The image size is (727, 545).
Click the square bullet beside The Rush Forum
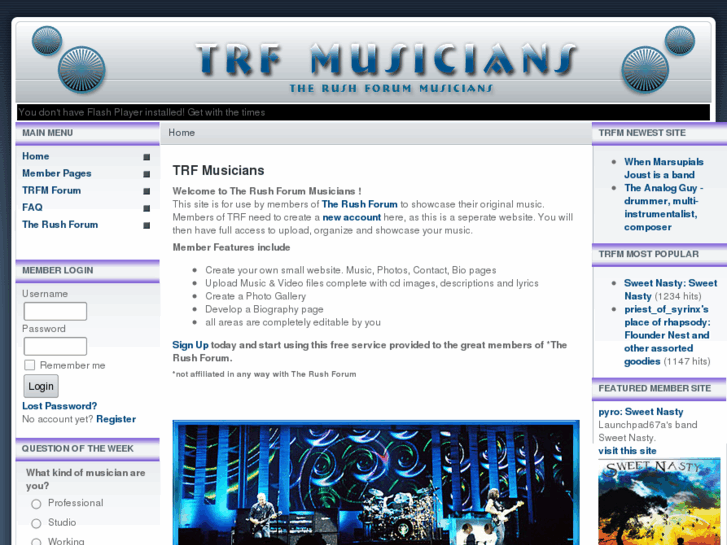point(147,225)
